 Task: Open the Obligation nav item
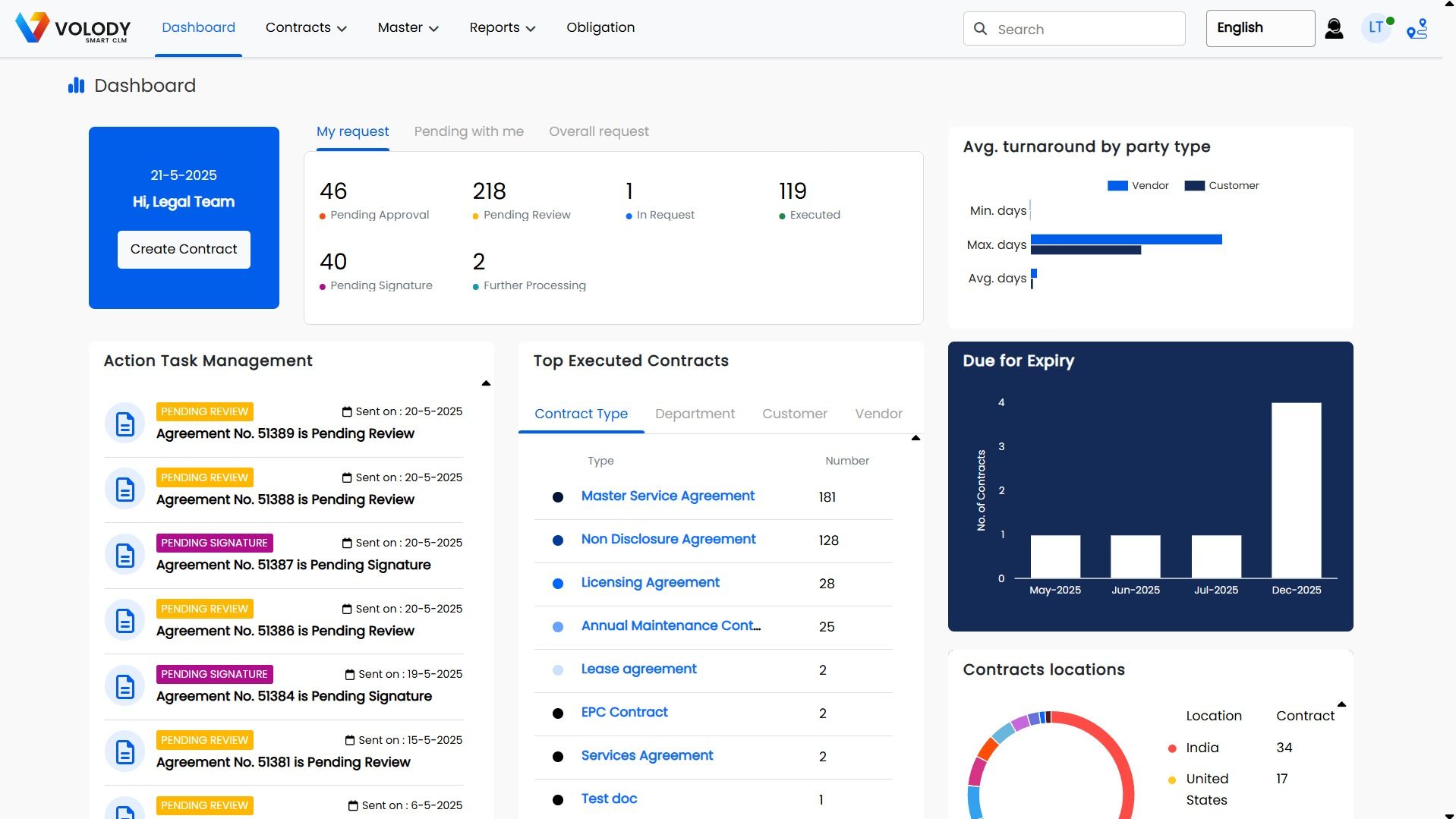tap(600, 28)
